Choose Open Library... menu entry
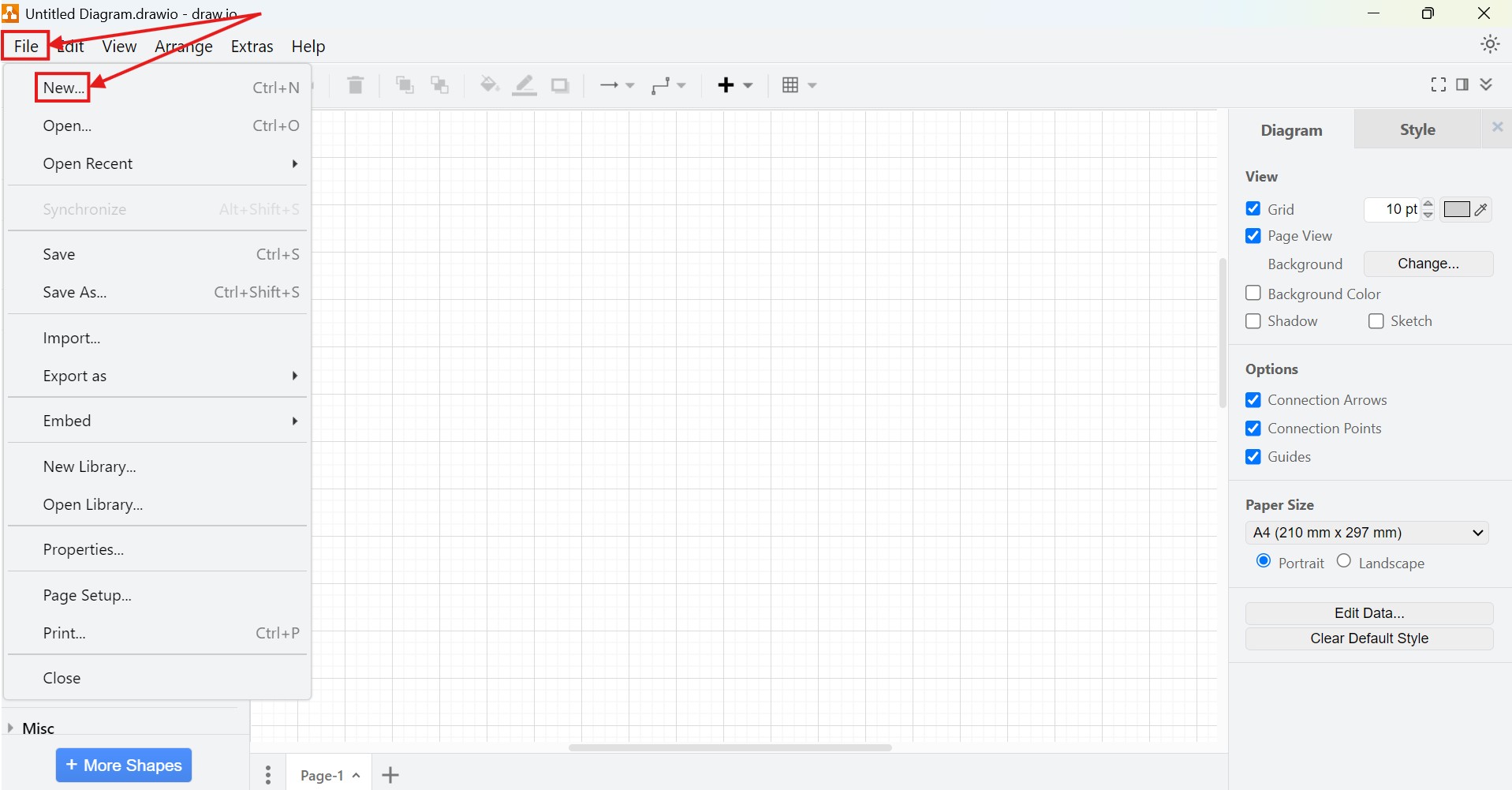The image size is (1512, 790). click(156, 504)
